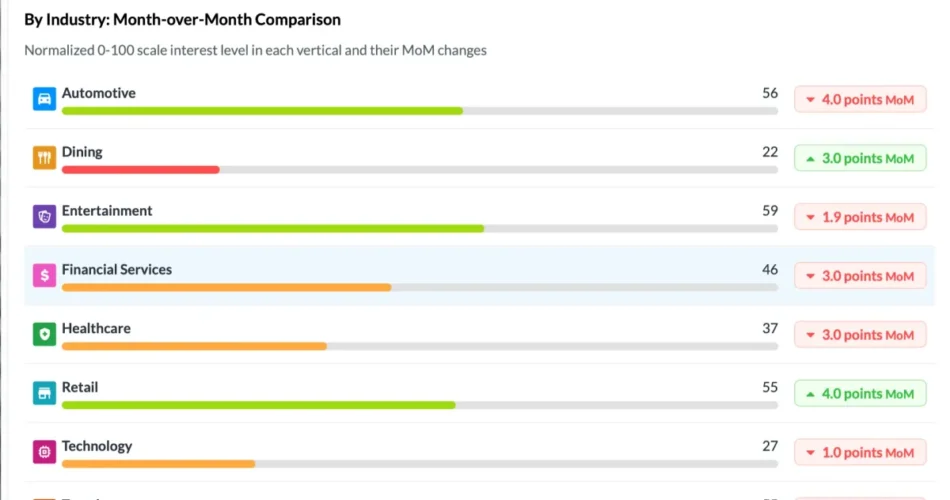The height and width of the screenshot is (500, 950).
Task: Select the magenta Technology chip icon
Action: tap(44, 452)
